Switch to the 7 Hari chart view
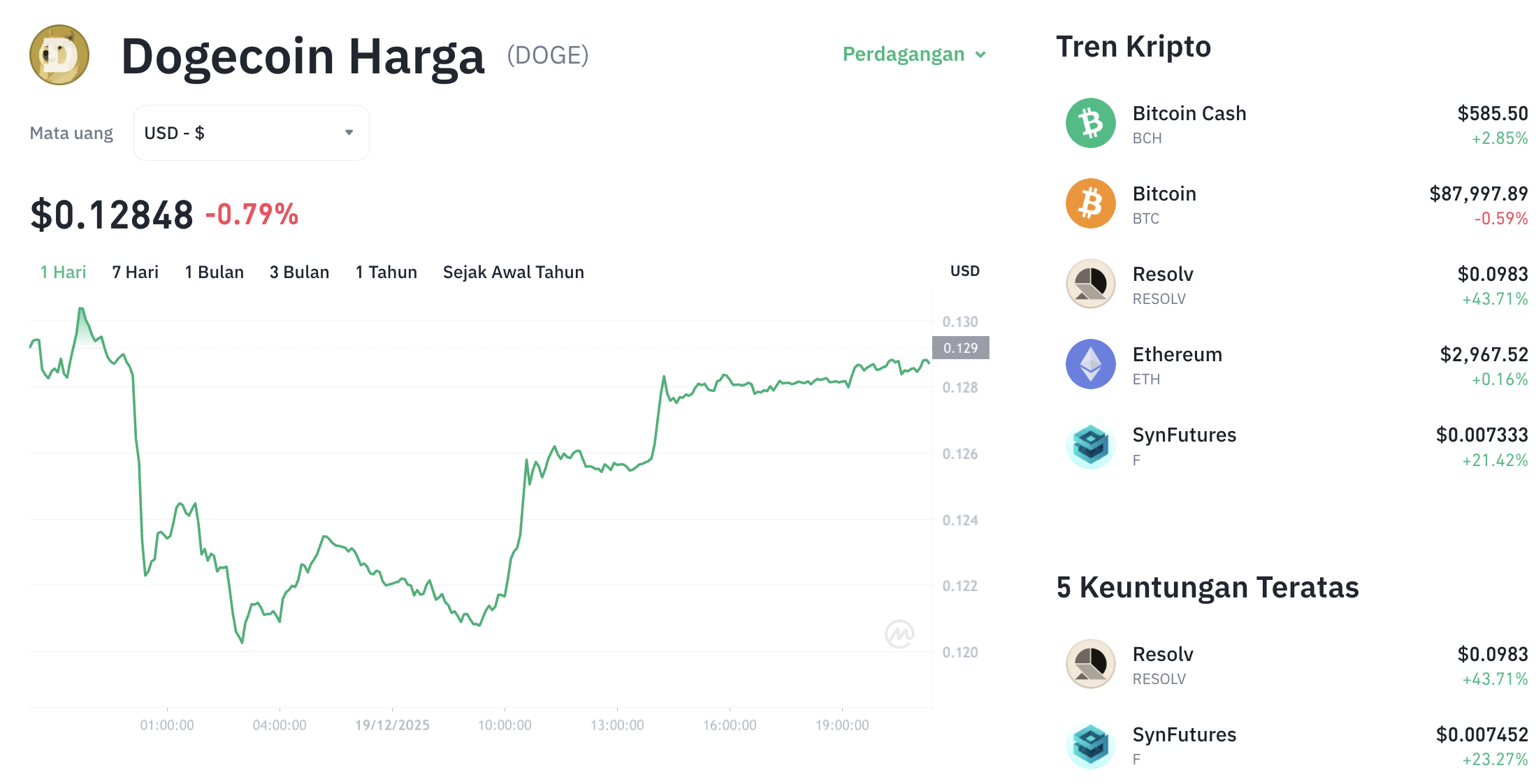Image resolution: width=1536 pixels, height=784 pixels. pos(136,272)
